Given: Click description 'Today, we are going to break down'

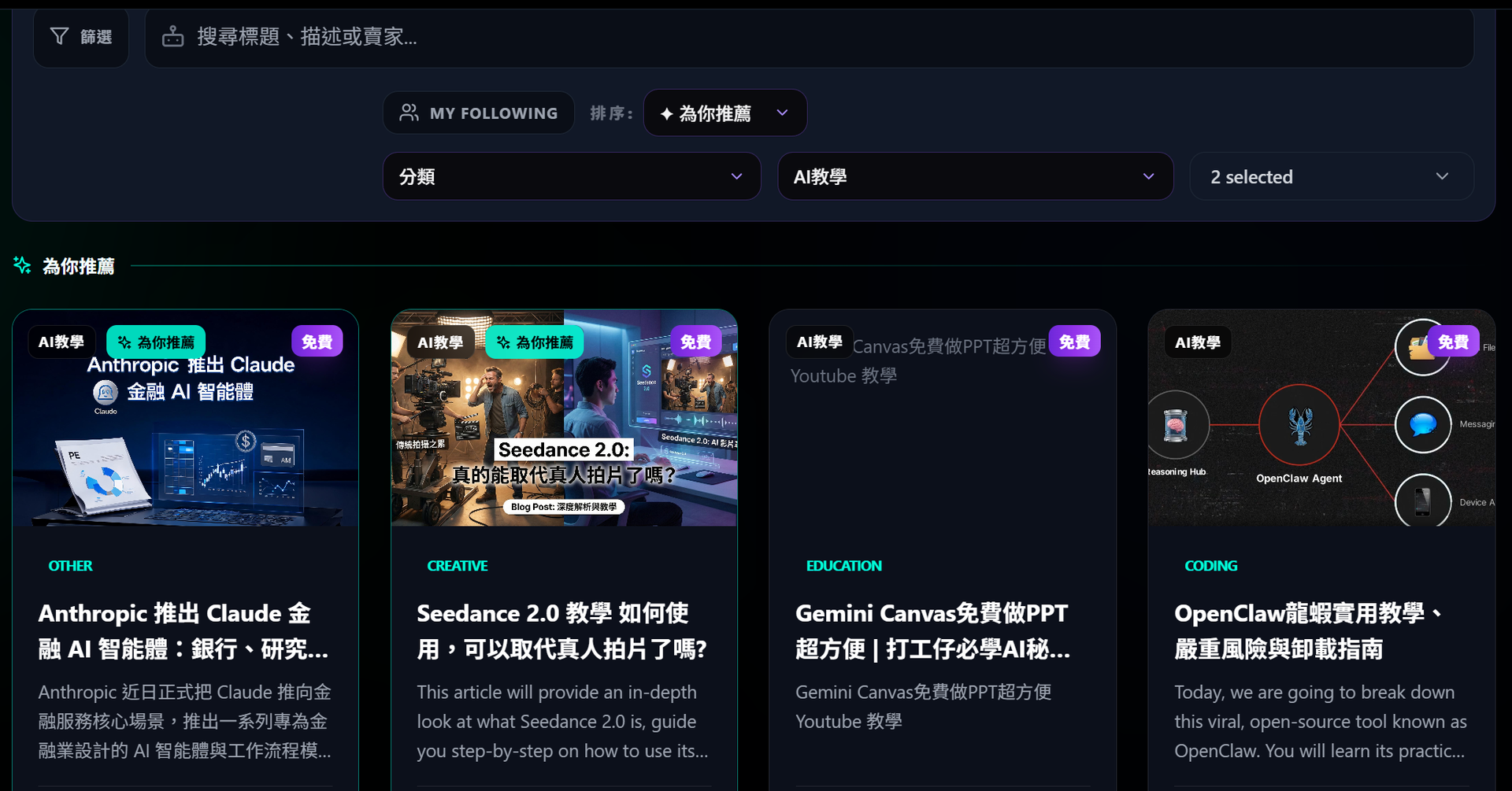Looking at the screenshot, I should [x=1321, y=722].
